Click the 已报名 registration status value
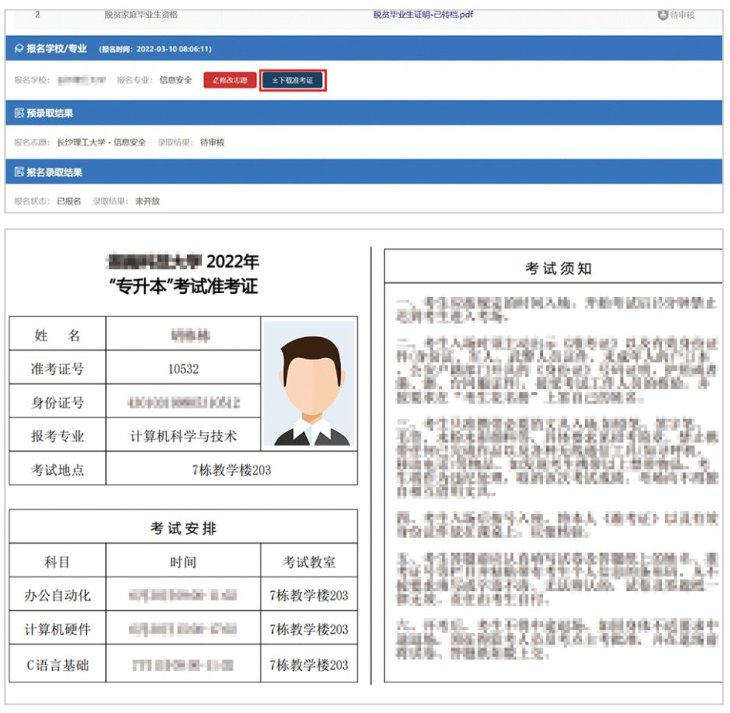 point(69,201)
